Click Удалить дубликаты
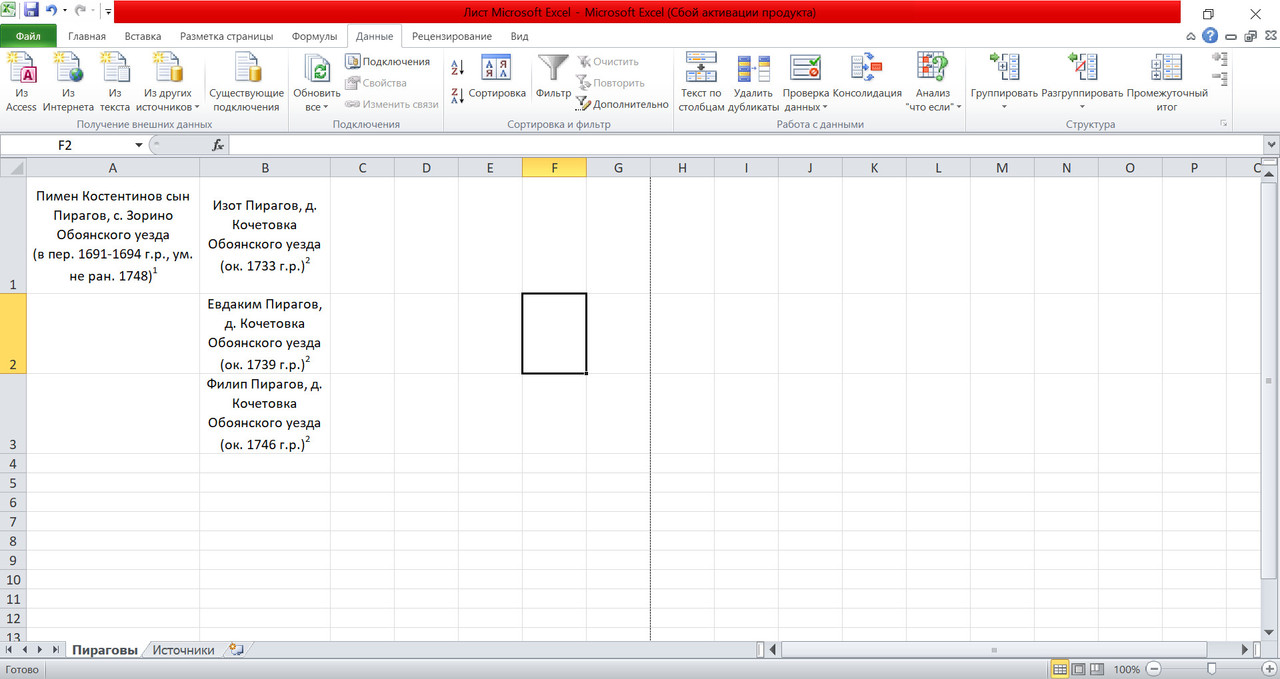This screenshot has height=679, width=1280. (x=753, y=83)
